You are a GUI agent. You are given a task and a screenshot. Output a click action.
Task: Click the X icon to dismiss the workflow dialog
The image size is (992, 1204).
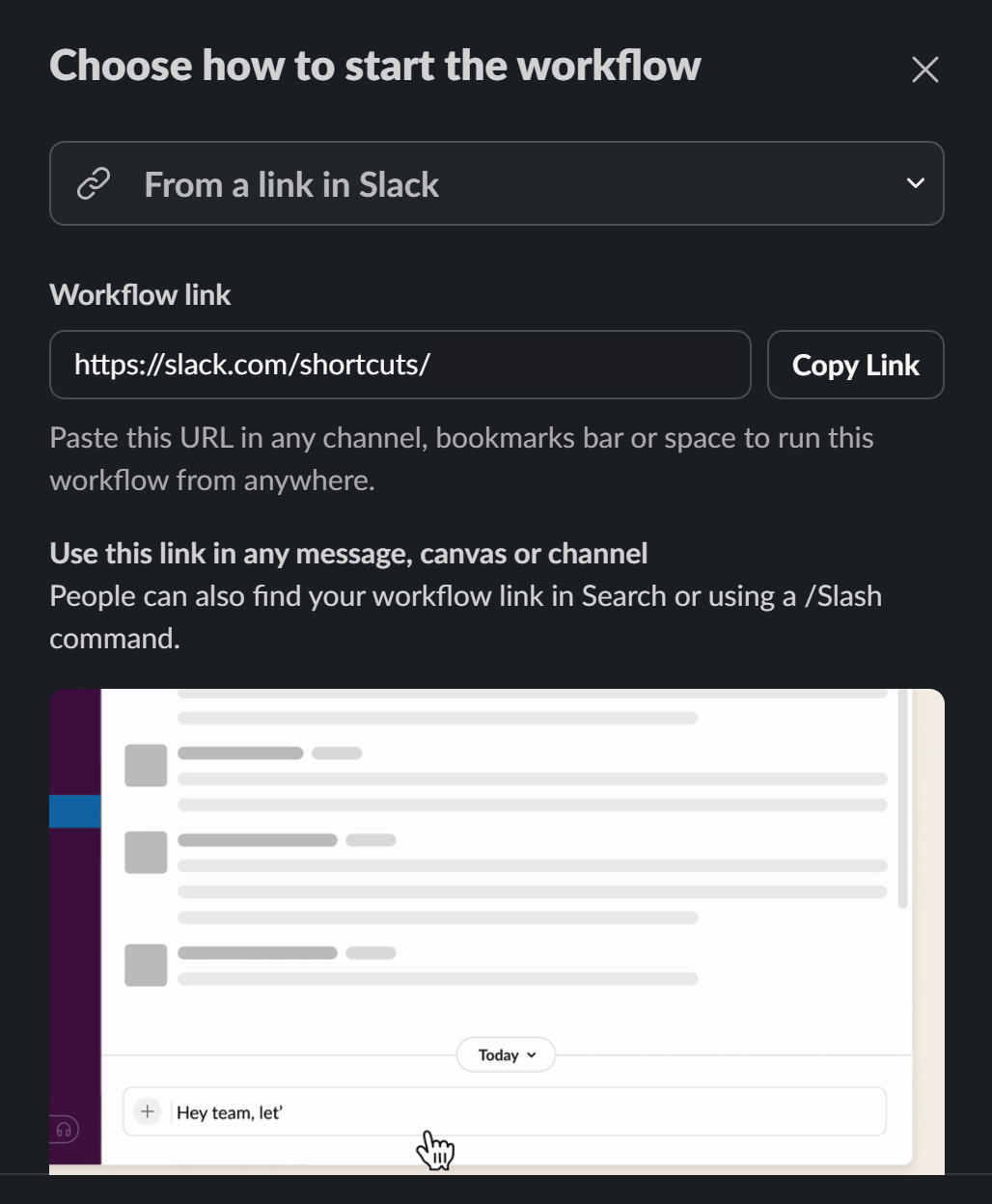pyautogui.click(x=924, y=68)
